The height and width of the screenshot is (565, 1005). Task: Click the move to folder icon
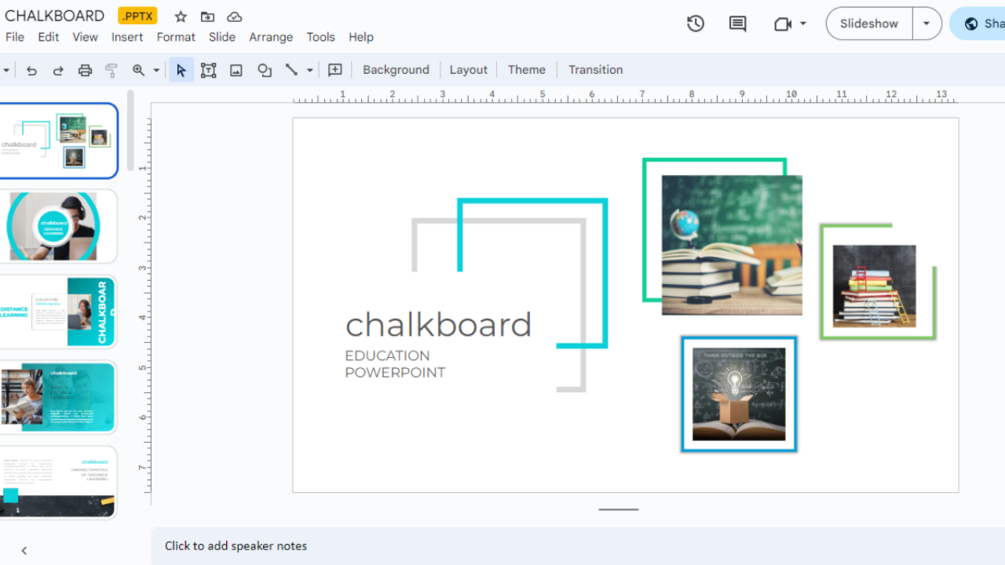point(208,17)
